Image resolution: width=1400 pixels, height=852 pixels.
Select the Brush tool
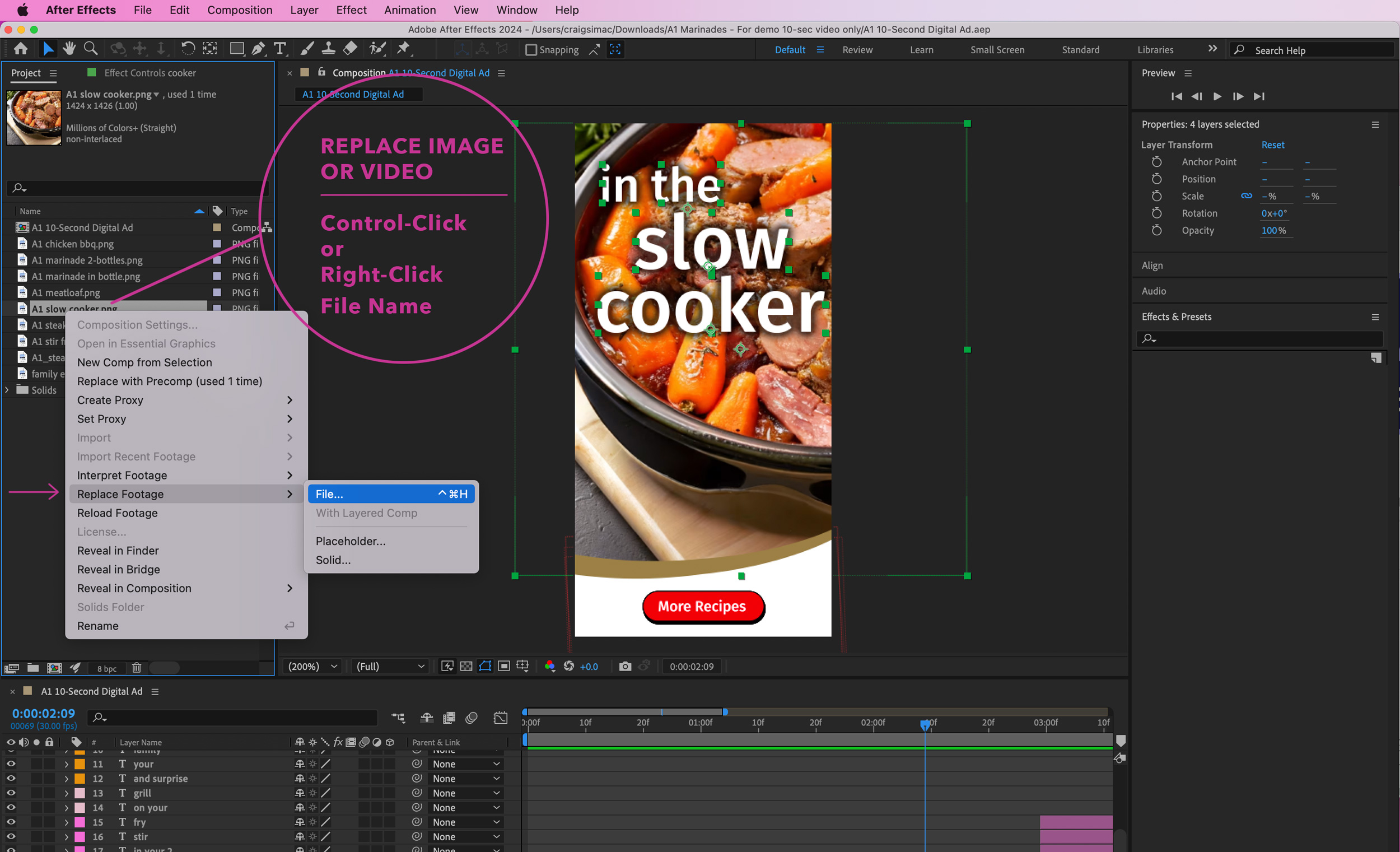[x=307, y=48]
